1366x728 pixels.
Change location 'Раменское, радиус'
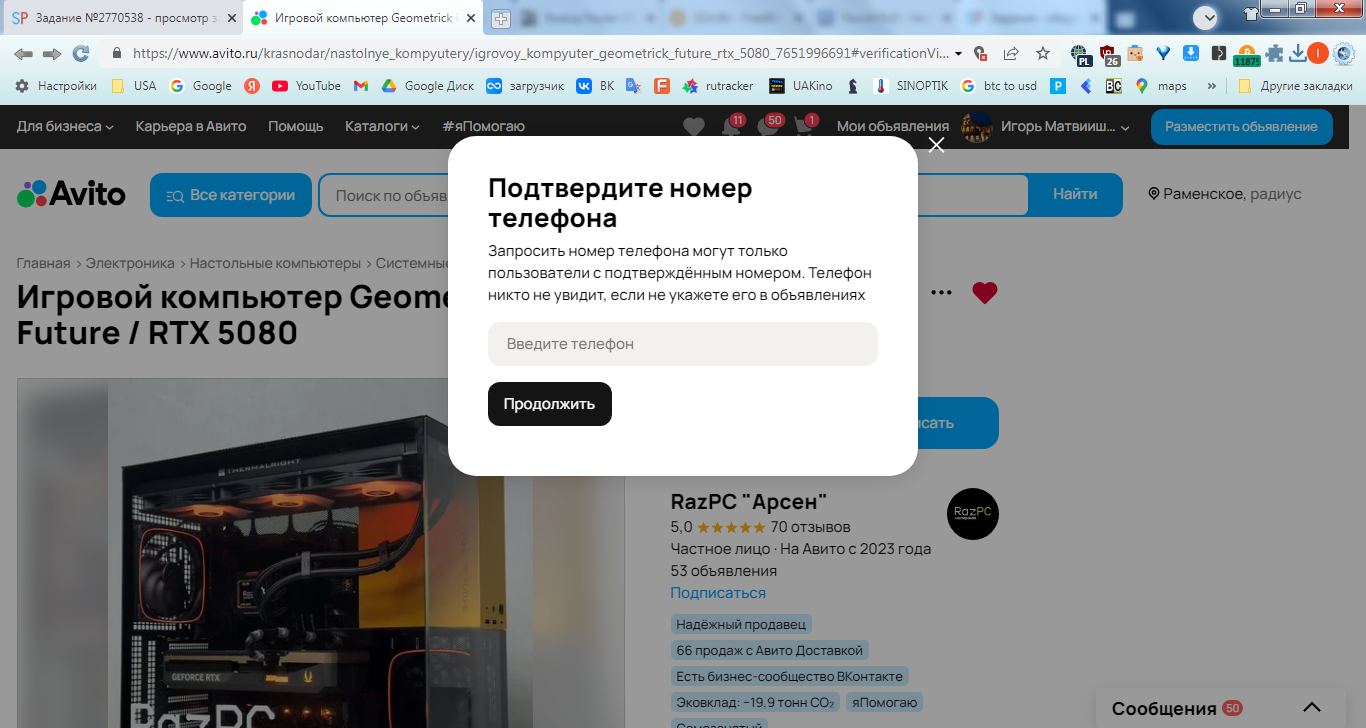(1225, 194)
